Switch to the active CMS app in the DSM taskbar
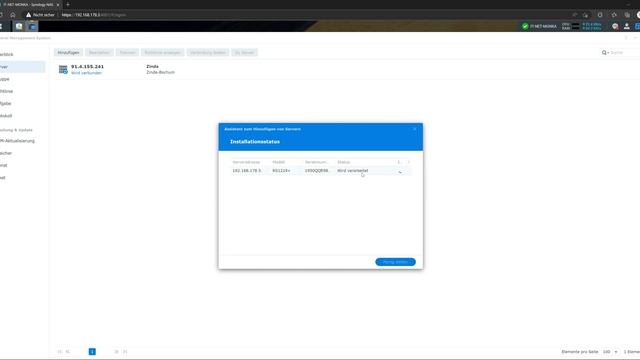This screenshot has height=360, width=640. coord(32,26)
